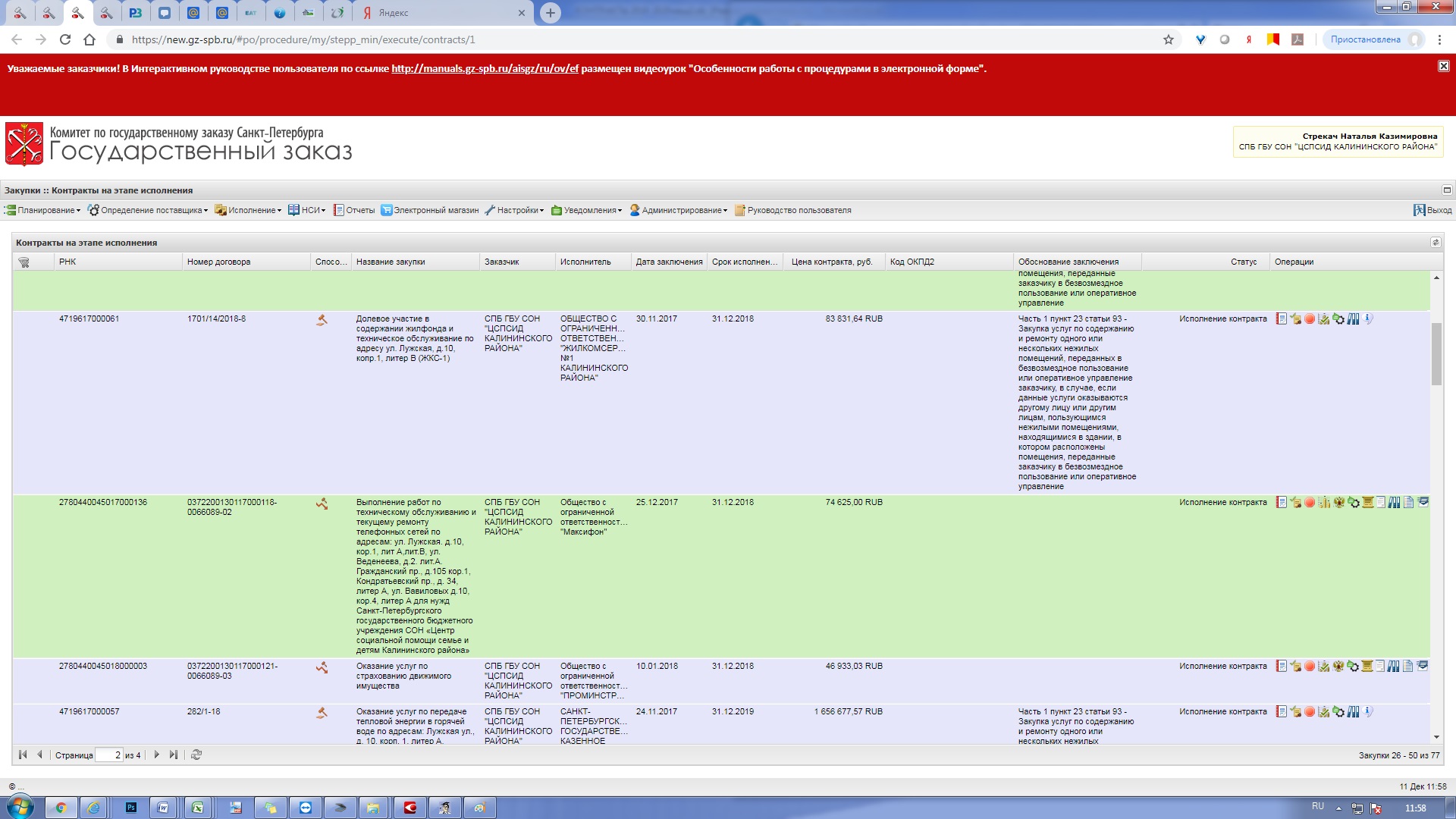Jump to the last page of contracts
This screenshot has width=1456, height=819.
(174, 755)
